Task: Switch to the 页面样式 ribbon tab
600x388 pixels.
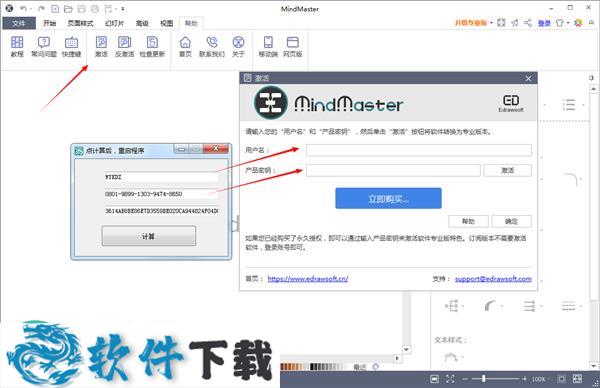Action: tap(80, 23)
